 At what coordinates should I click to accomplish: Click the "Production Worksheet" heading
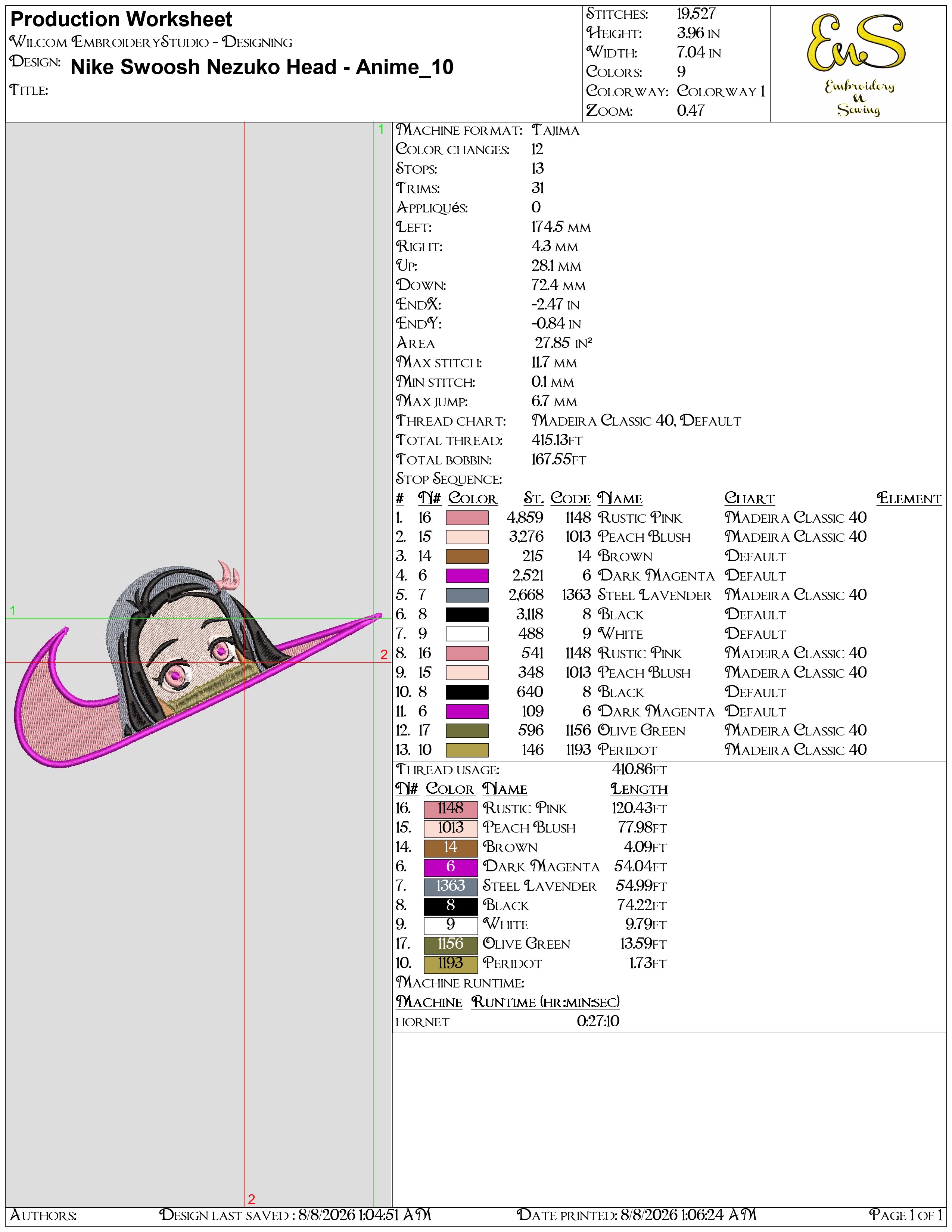pyautogui.click(x=121, y=20)
